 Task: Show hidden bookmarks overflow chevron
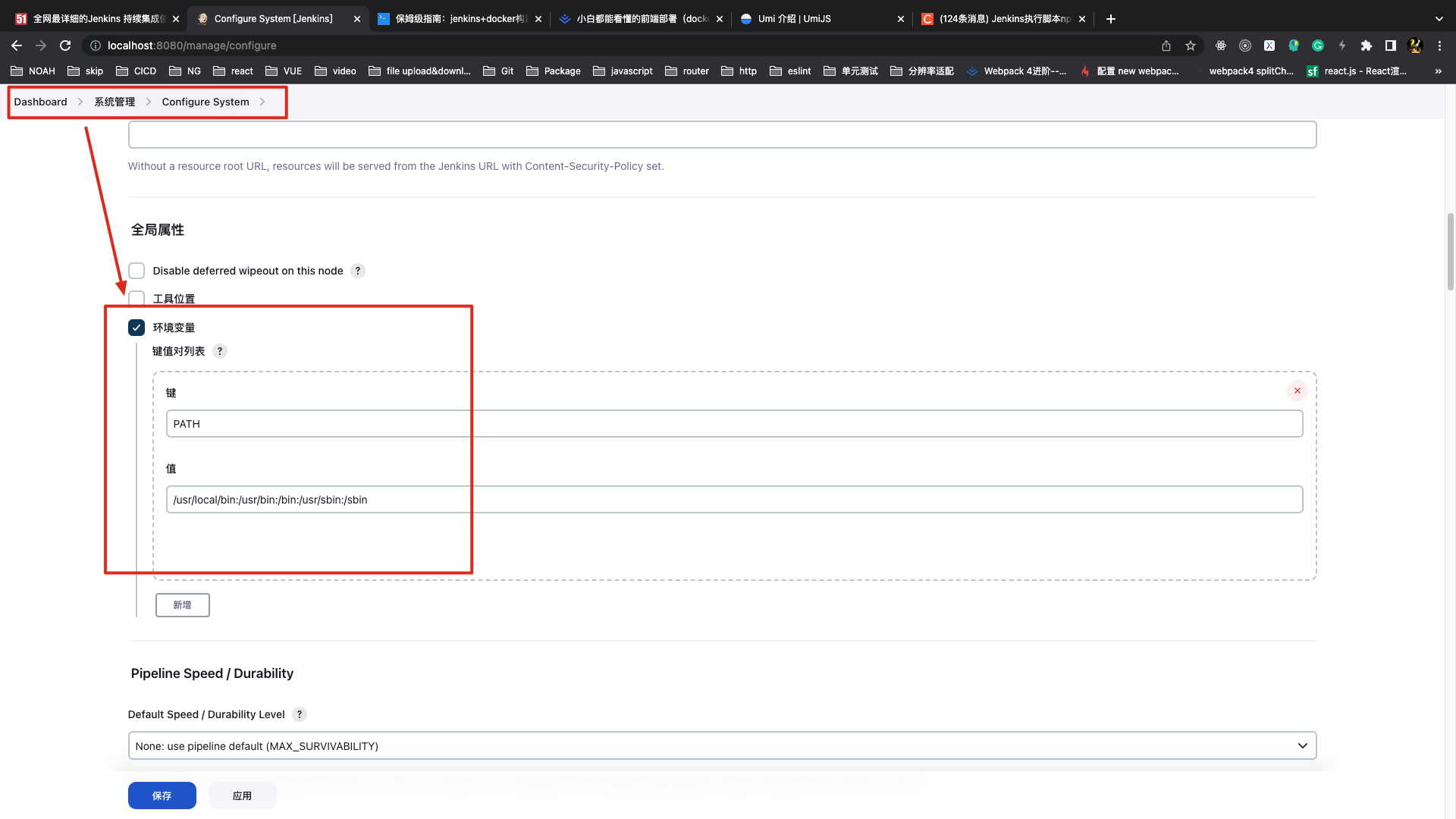[x=1438, y=71]
